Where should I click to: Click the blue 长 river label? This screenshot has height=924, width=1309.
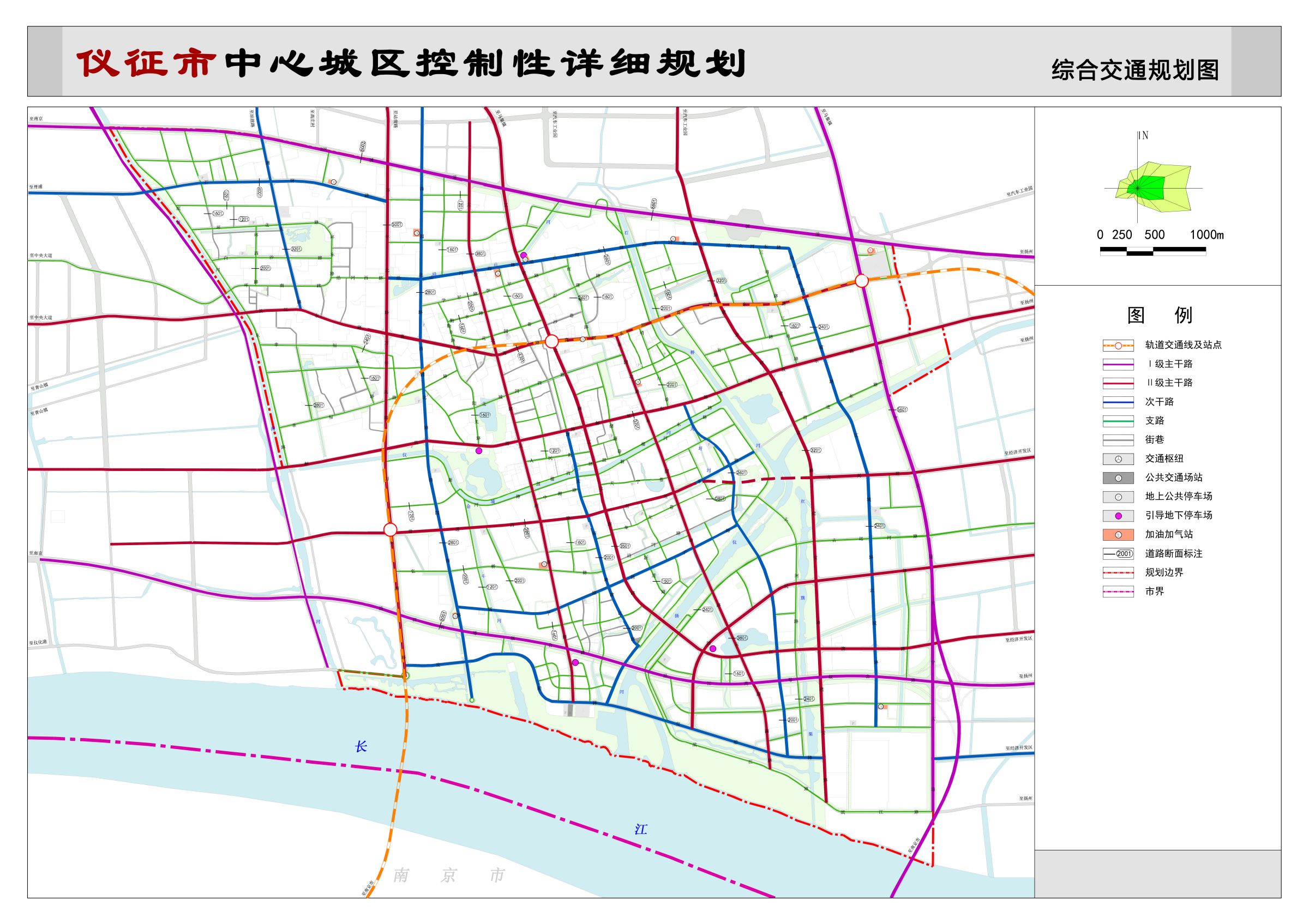coord(361,746)
